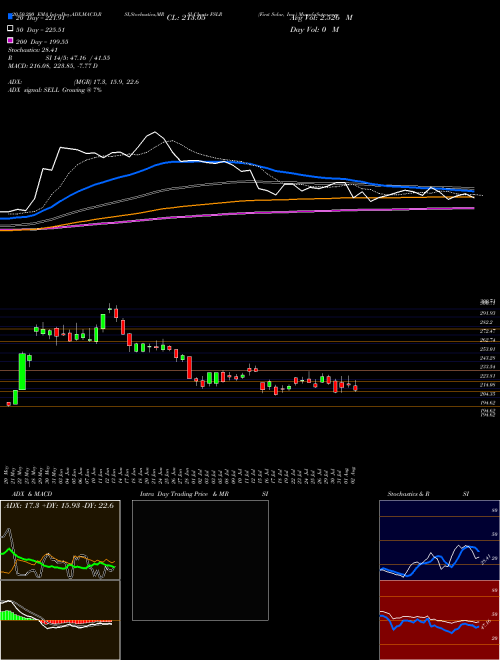The image size is (500, 660).
Task: Open the ADX indicator mini chart
Action: pos(60,540)
